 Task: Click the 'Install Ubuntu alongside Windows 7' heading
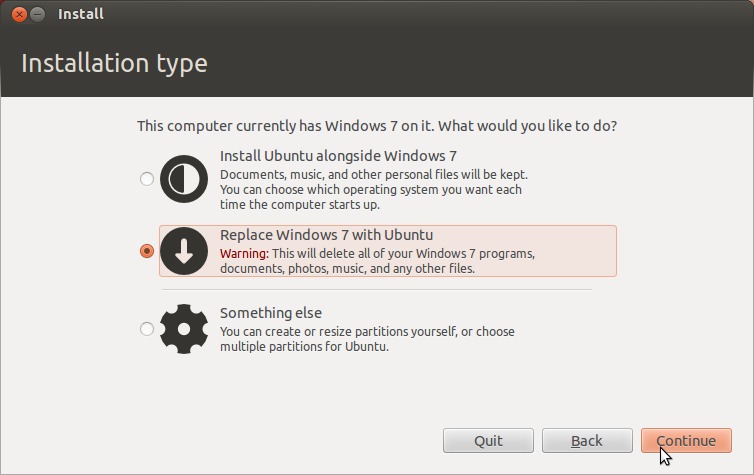pos(338,156)
